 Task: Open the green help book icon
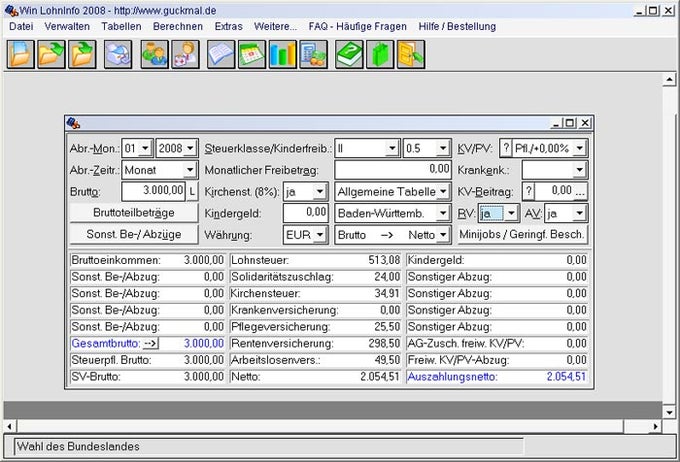(350, 54)
